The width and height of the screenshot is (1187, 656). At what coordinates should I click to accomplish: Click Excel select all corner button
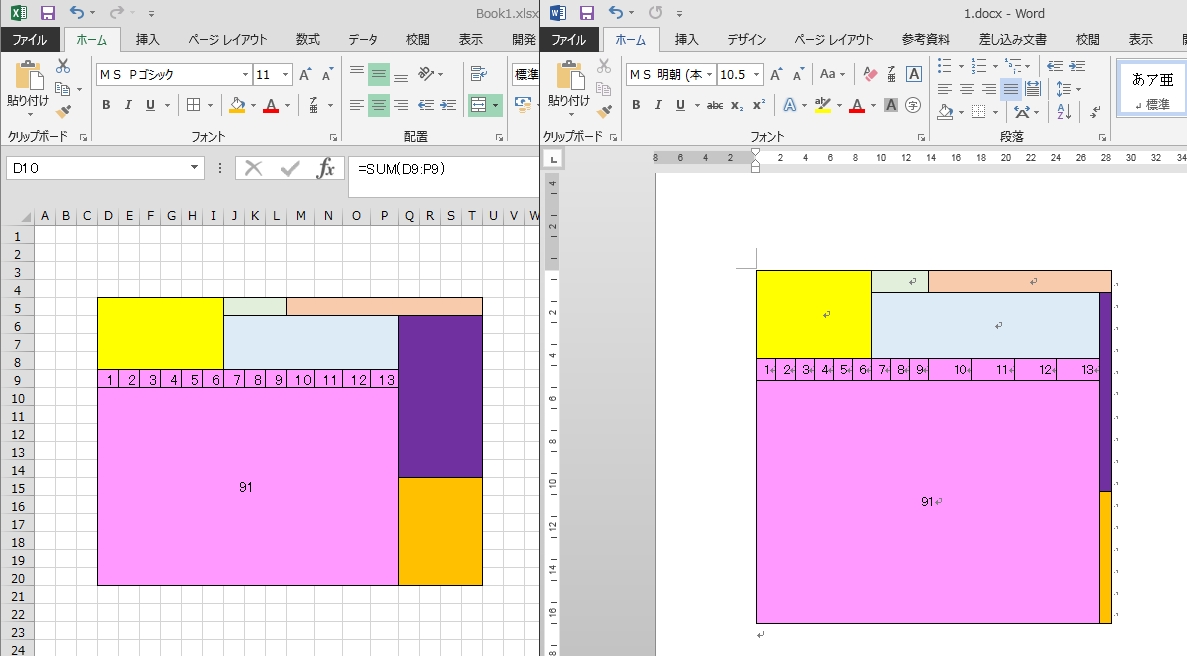(x=25, y=216)
